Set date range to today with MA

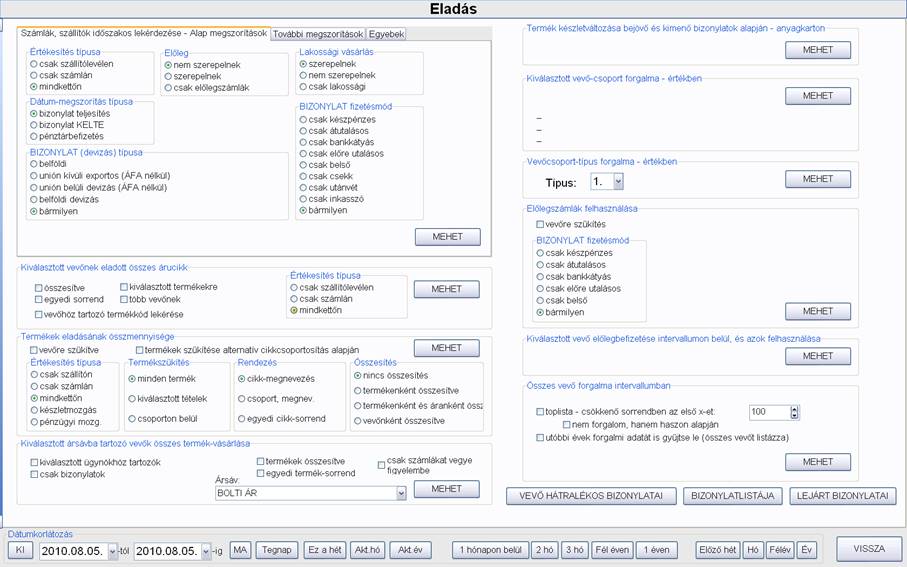click(x=240, y=550)
